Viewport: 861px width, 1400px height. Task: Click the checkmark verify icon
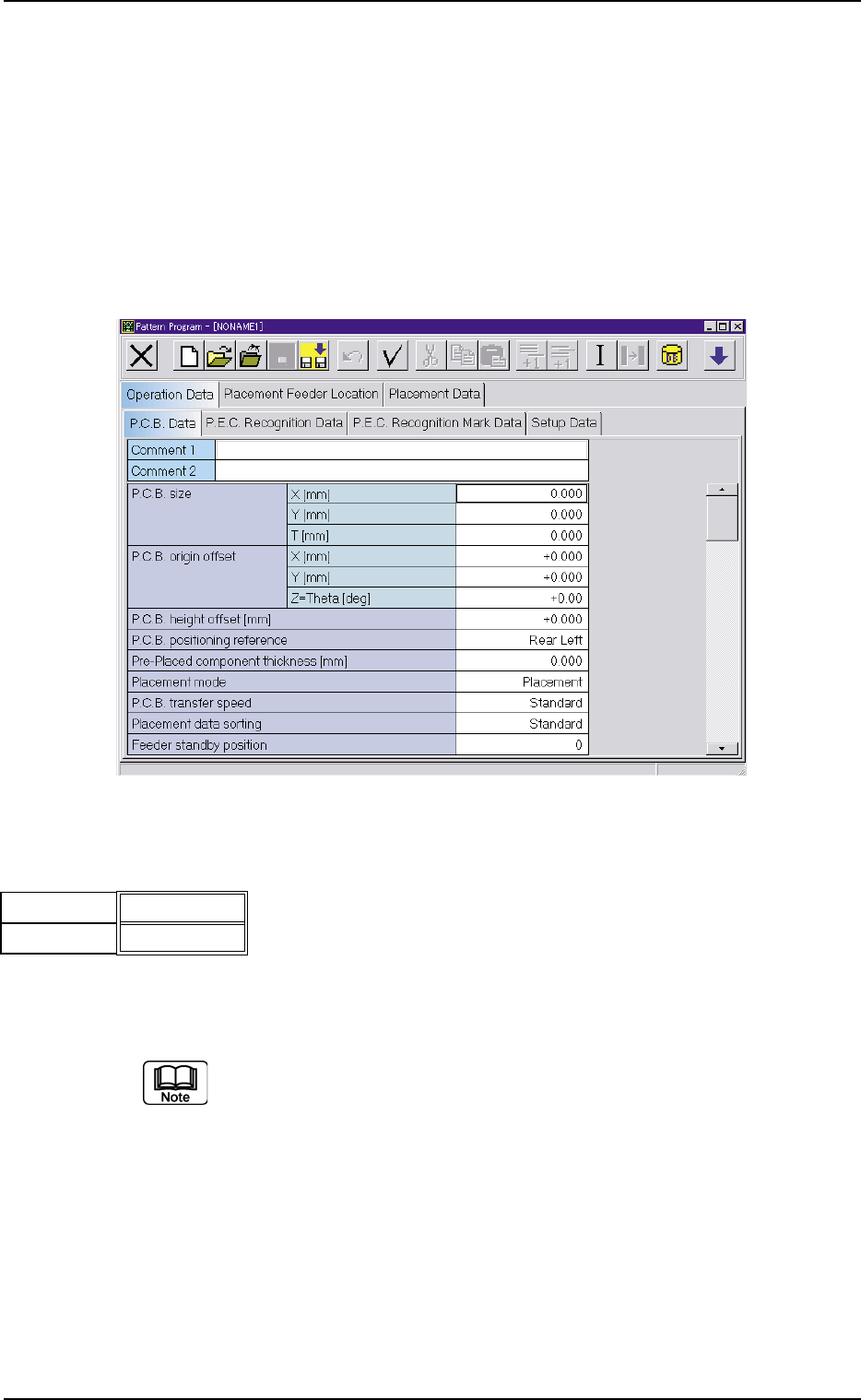(393, 356)
